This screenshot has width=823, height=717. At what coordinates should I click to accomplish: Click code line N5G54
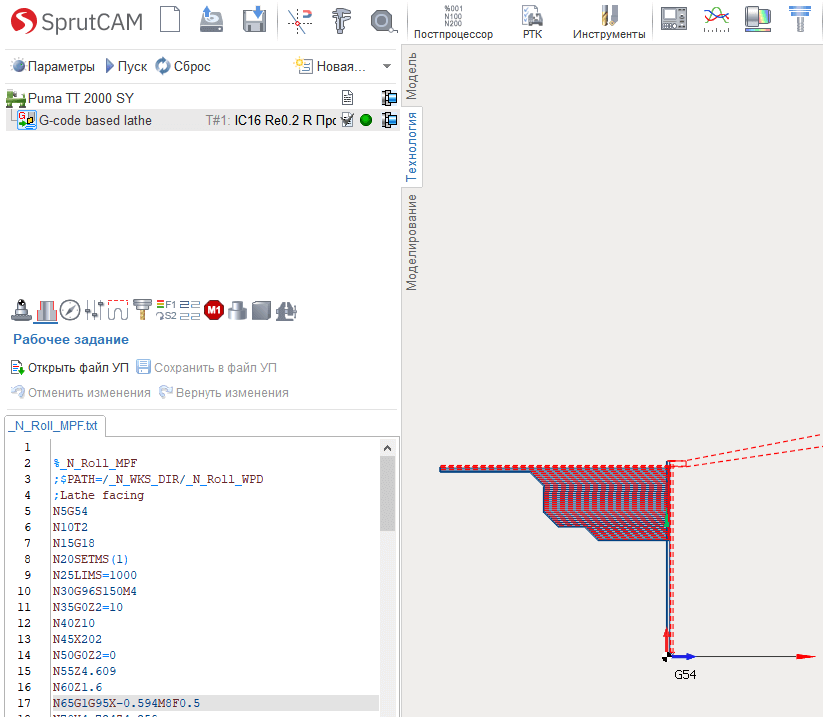[70, 511]
